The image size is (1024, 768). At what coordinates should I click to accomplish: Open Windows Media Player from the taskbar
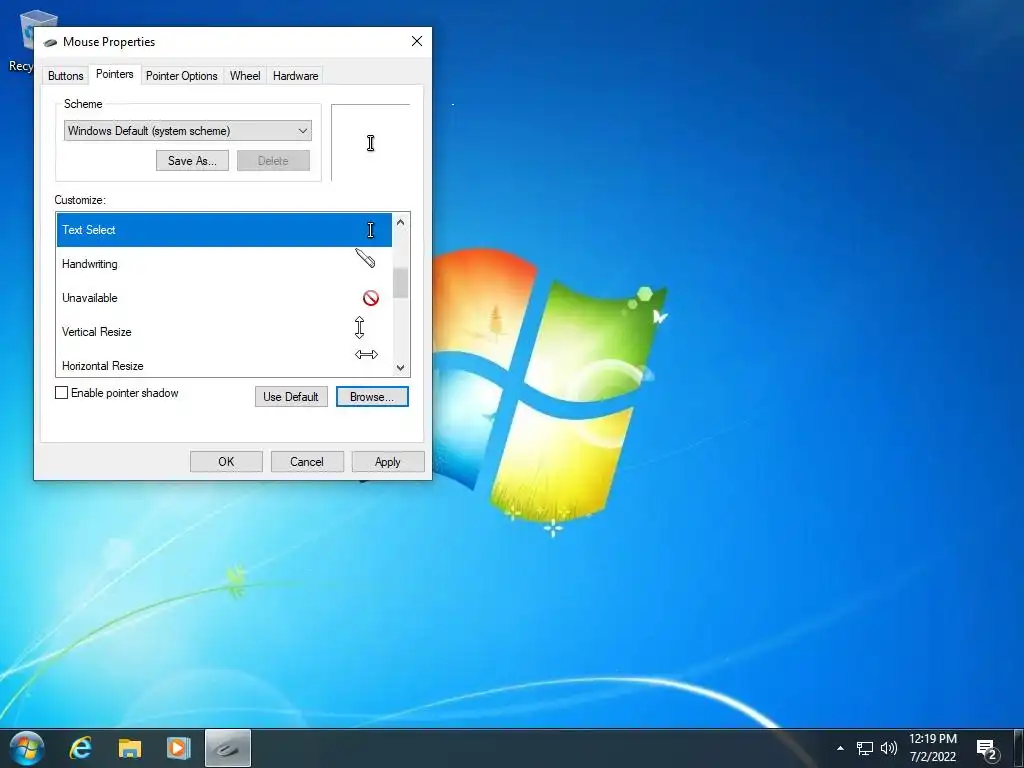click(178, 748)
